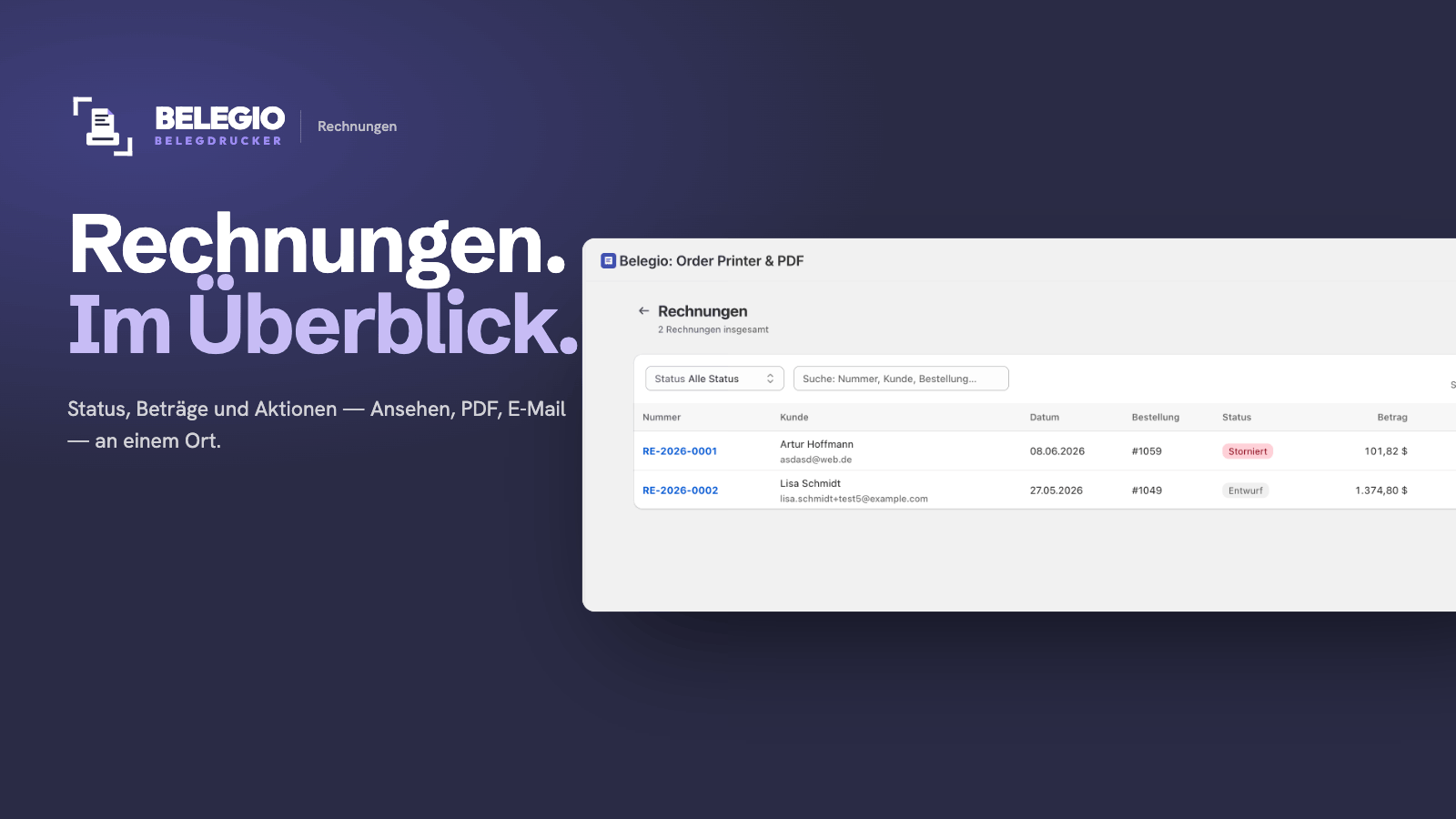
Task: Click the Storniert status badge
Action: pos(1248,451)
